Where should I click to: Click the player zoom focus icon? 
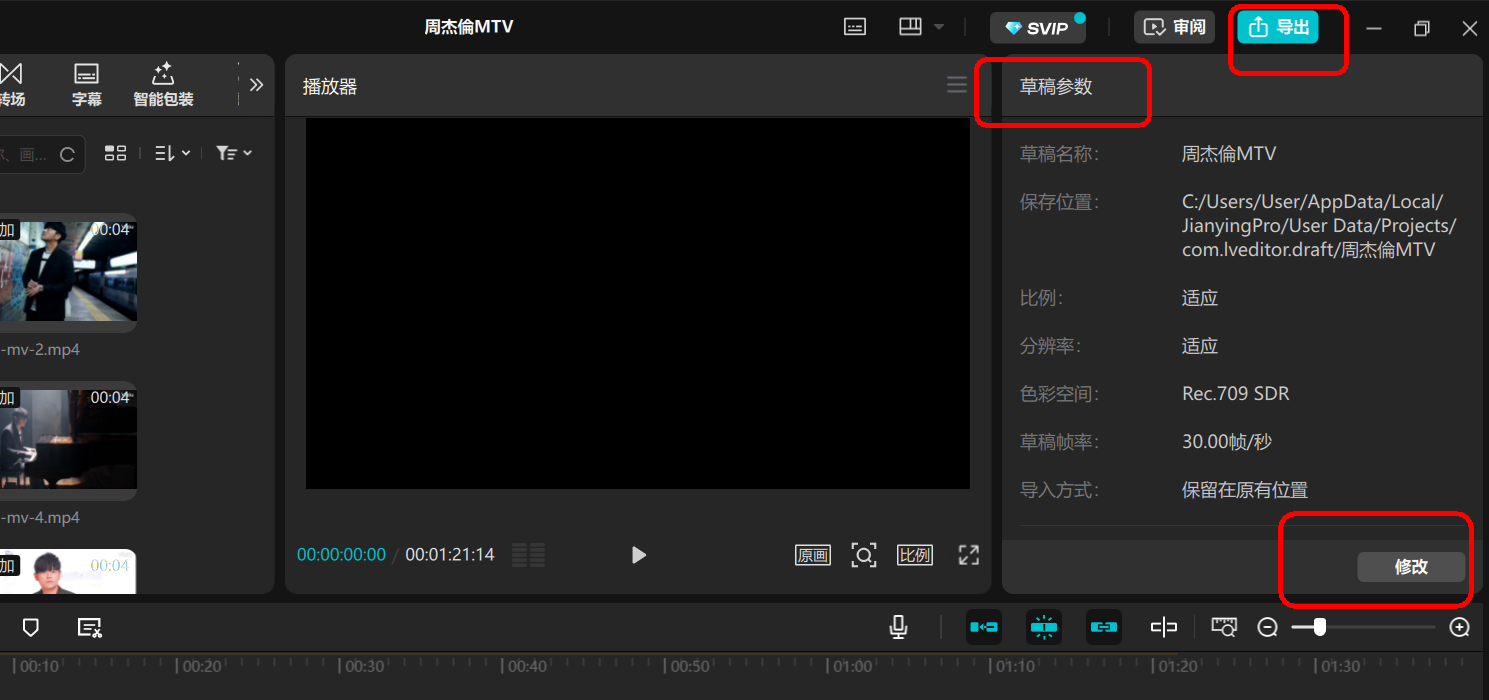click(x=864, y=555)
